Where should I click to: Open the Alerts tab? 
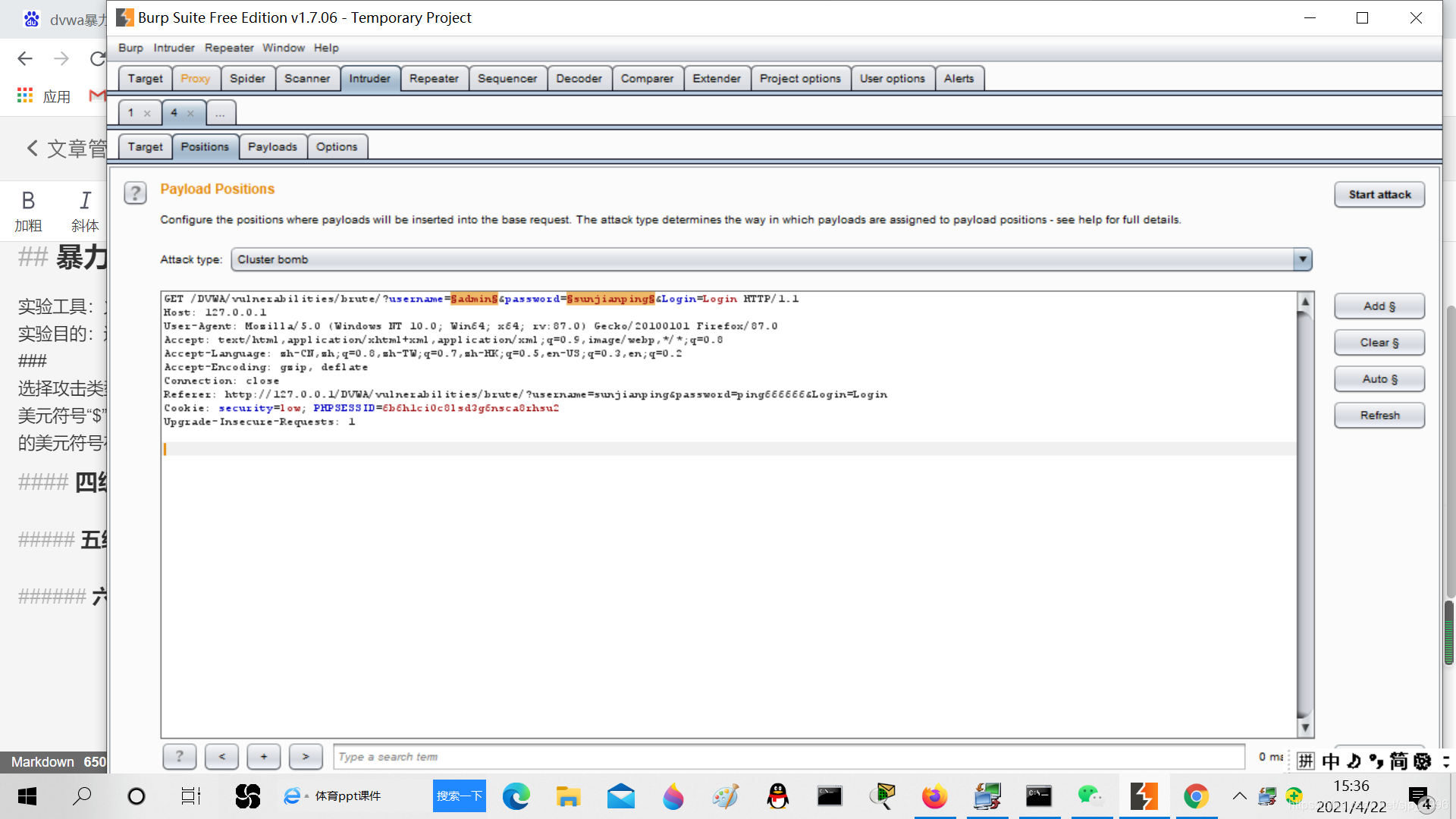[x=959, y=78]
